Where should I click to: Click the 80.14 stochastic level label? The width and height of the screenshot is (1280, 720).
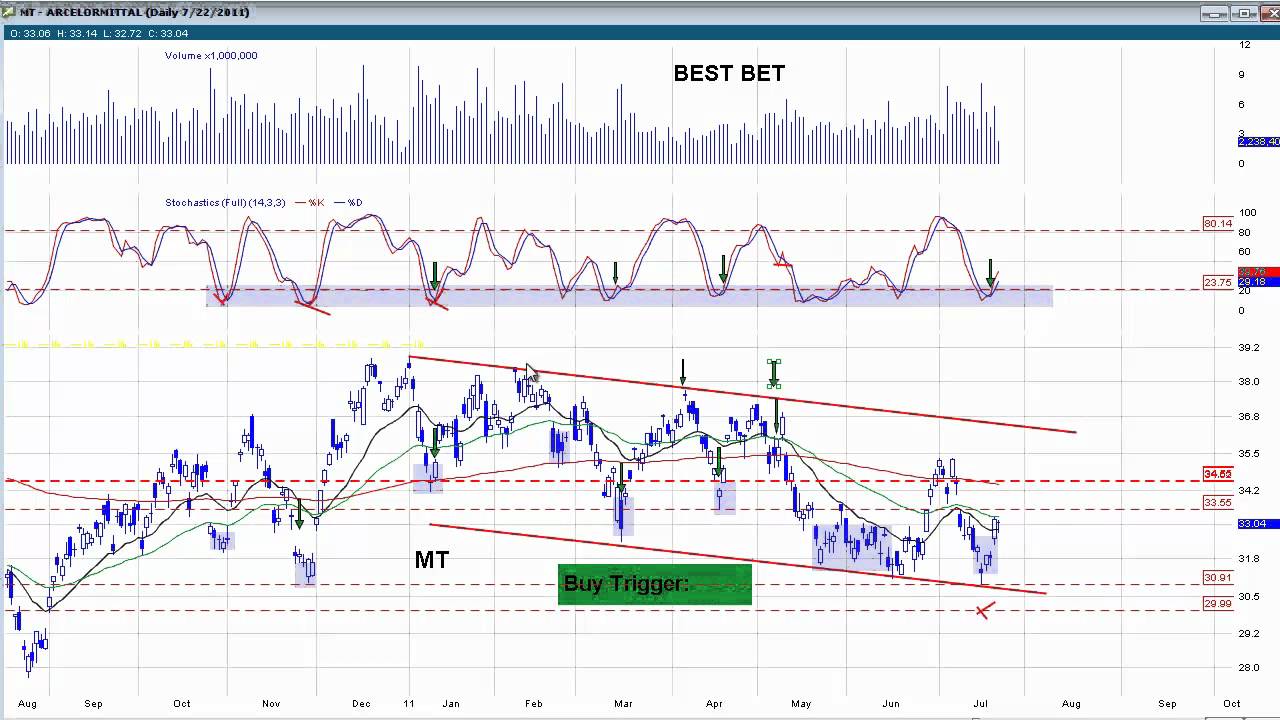click(x=1218, y=224)
